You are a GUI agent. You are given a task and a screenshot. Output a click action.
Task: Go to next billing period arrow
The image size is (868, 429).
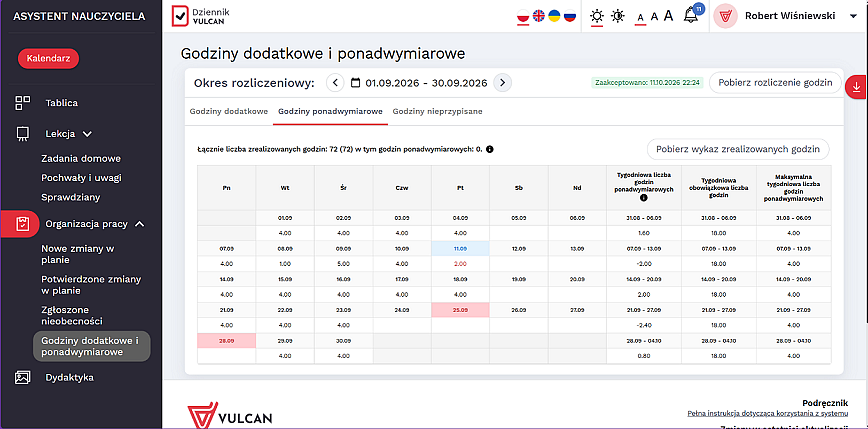[502, 83]
